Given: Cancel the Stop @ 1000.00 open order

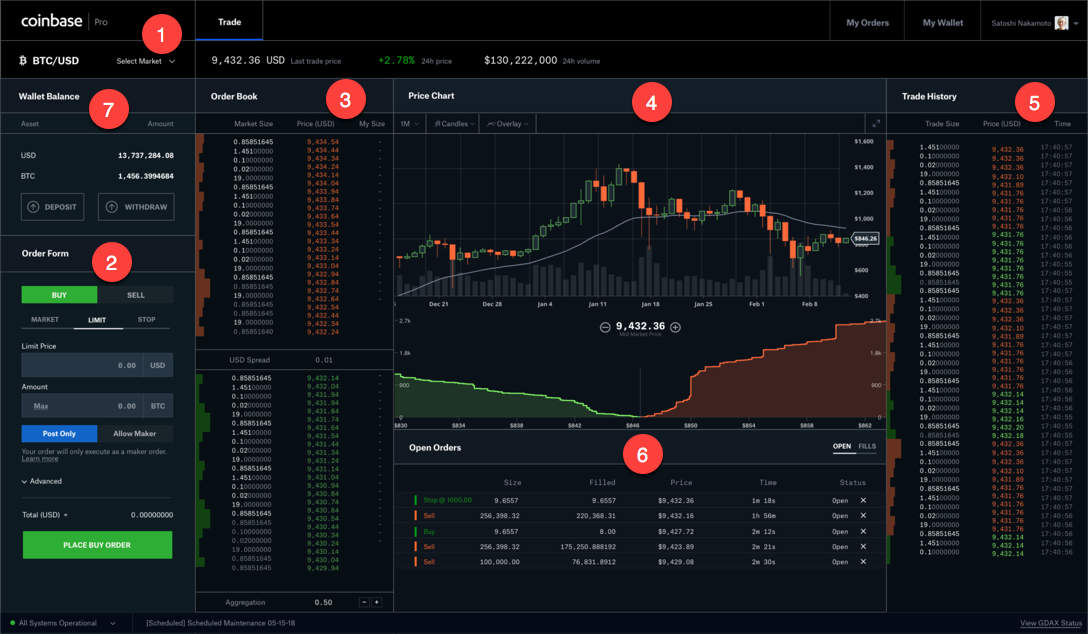Looking at the screenshot, I should (x=863, y=500).
